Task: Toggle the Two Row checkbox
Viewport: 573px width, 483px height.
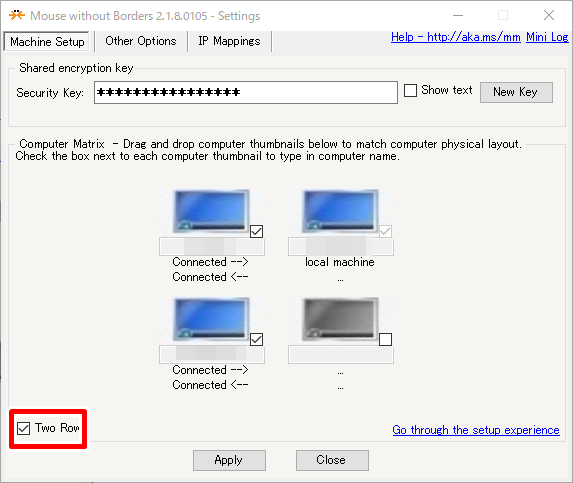Action: point(23,428)
